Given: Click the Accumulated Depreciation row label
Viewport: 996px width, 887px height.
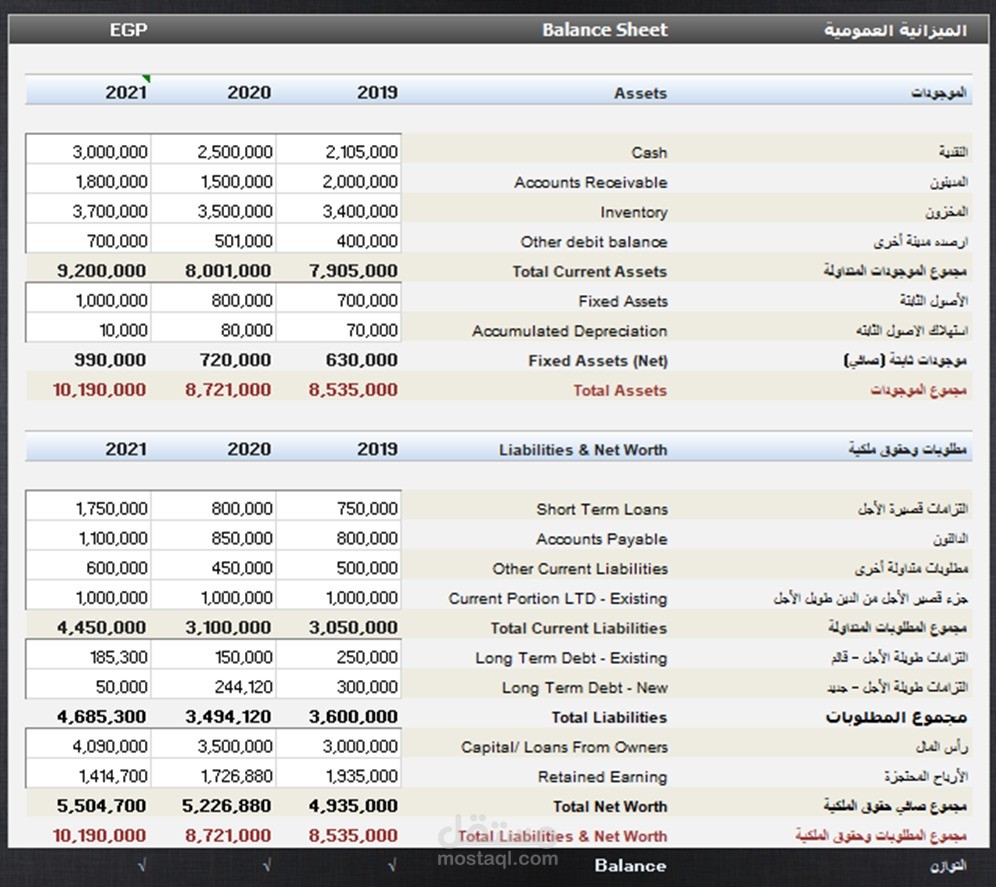Looking at the screenshot, I should tap(569, 330).
